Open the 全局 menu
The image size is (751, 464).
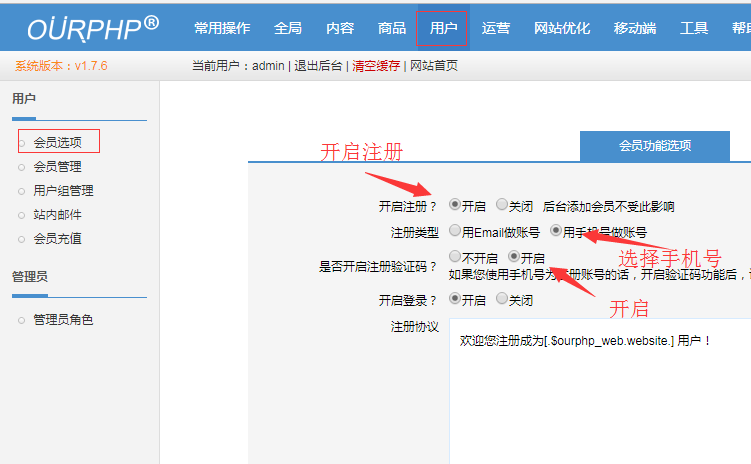(x=287, y=28)
